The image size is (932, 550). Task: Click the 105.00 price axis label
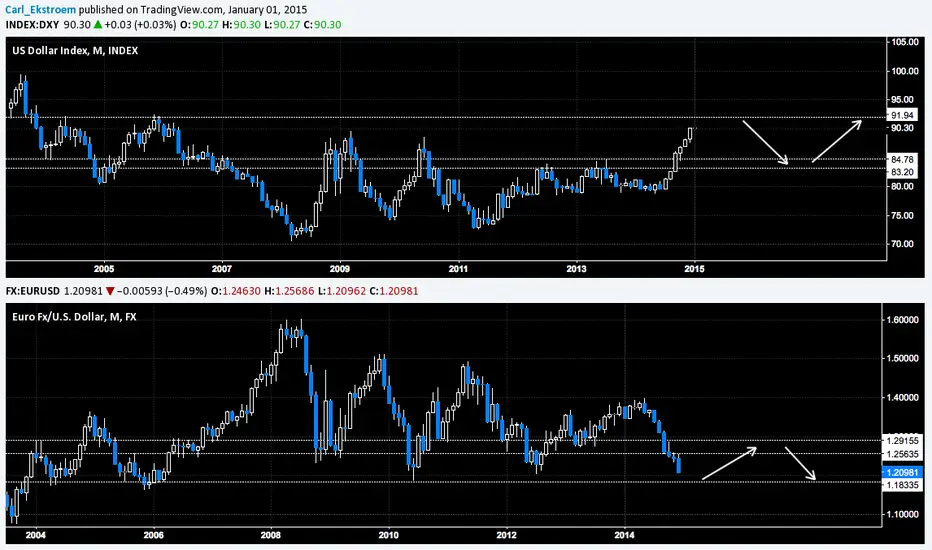tap(905, 42)
